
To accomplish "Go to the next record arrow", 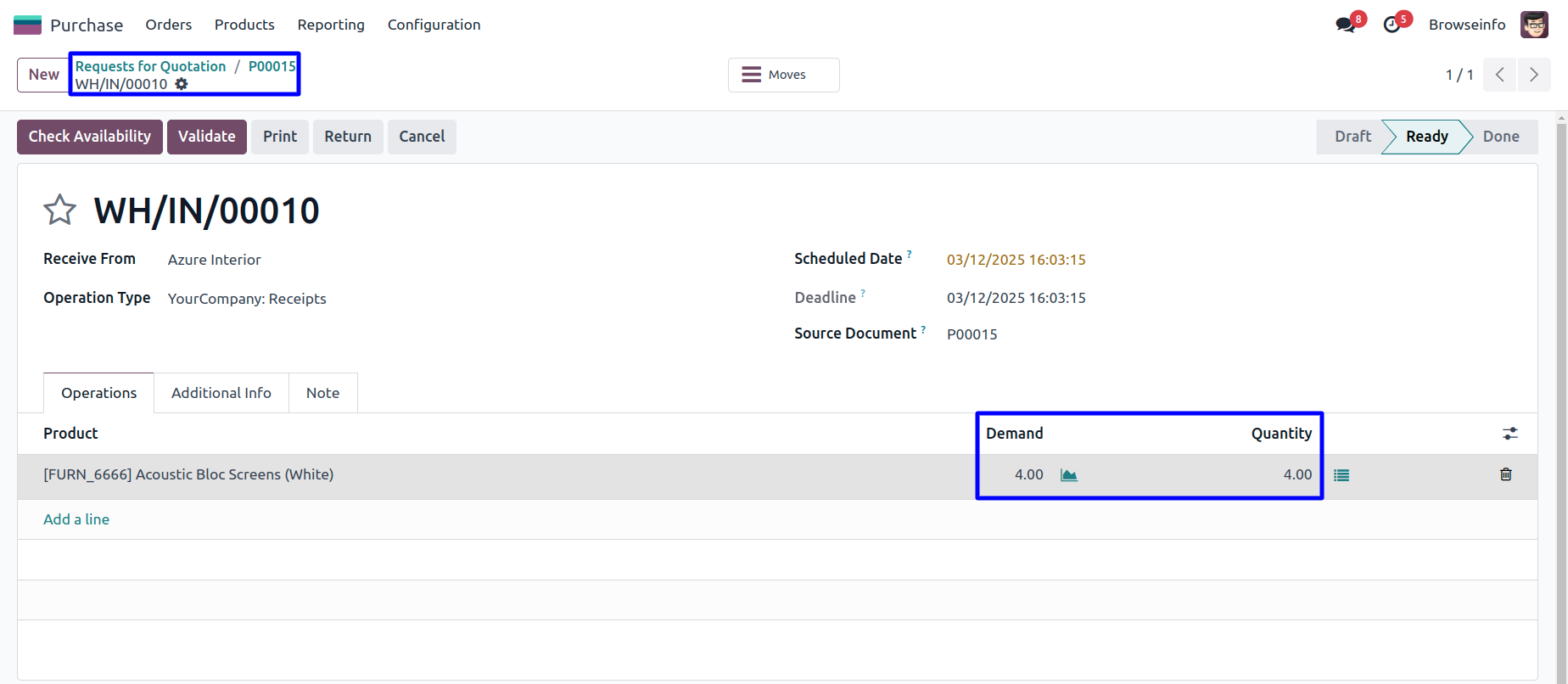I will tap(1533, 75).
